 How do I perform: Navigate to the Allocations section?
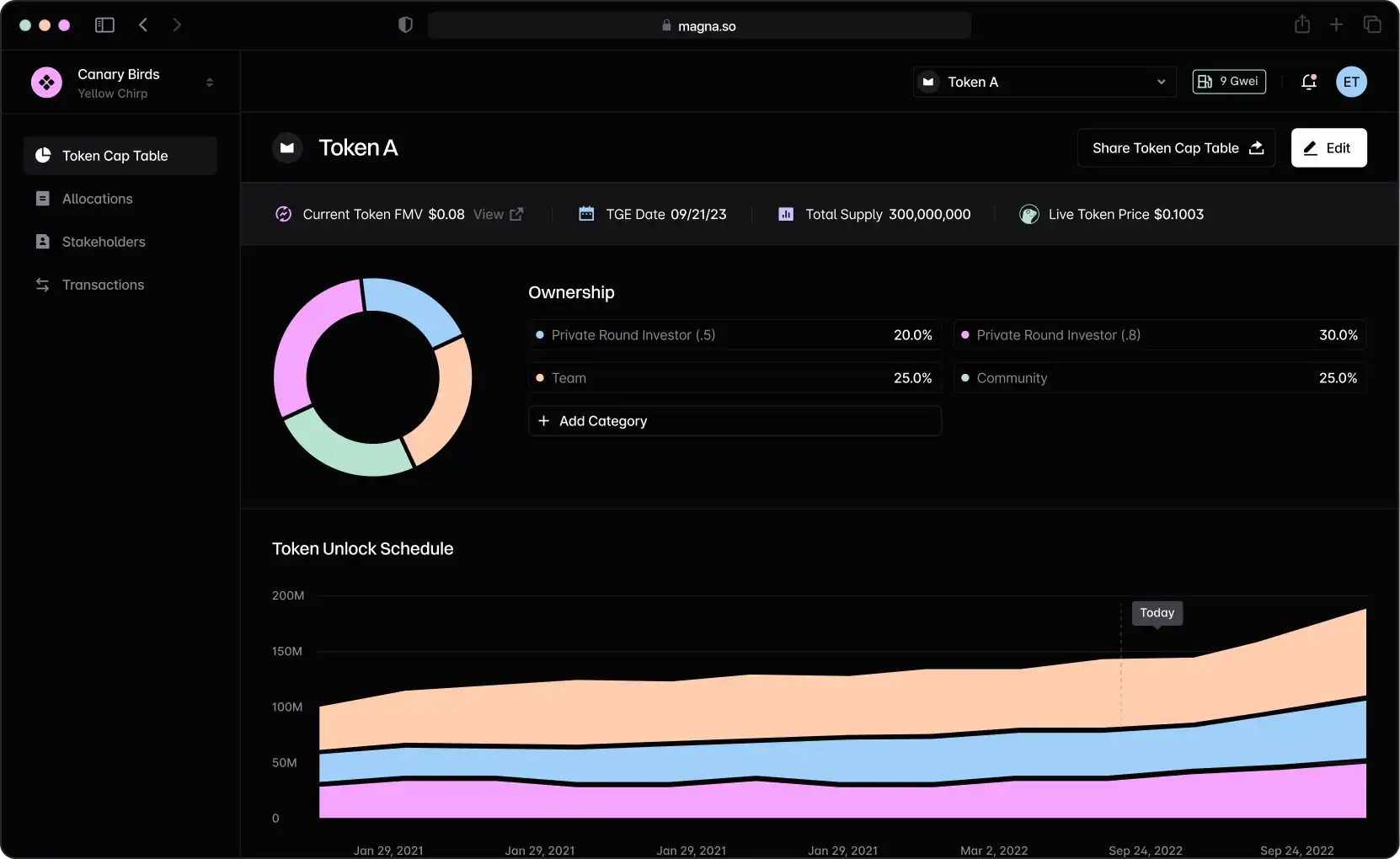99,199
